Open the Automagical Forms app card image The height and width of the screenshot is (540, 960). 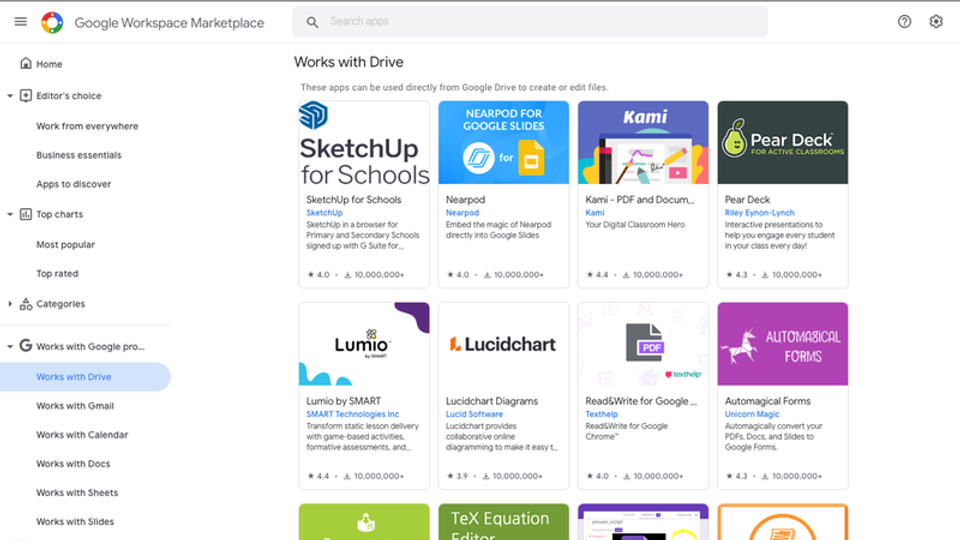tap(782, 344)
